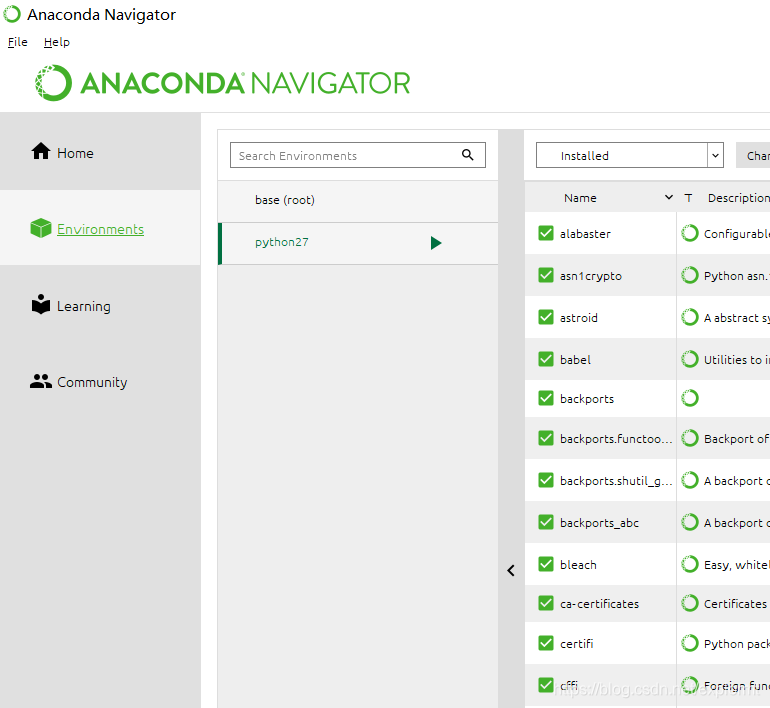Image resolution: width=770 pixels, height=708 pixels.
Task: Toggle the backports package checkbox
Action: 546,398
